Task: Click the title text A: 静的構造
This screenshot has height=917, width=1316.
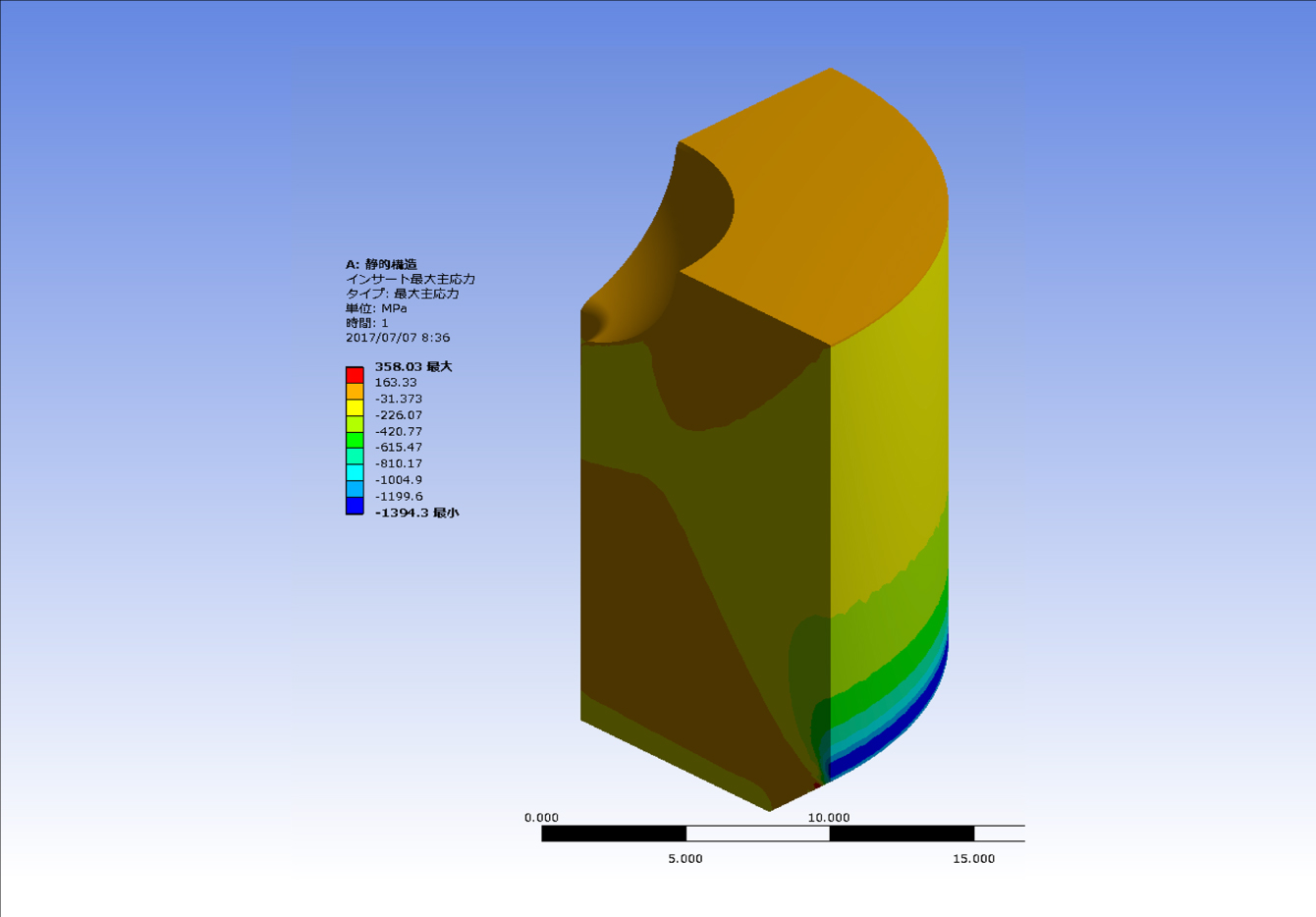Action: pyautogui.click(x=381, y=264)
